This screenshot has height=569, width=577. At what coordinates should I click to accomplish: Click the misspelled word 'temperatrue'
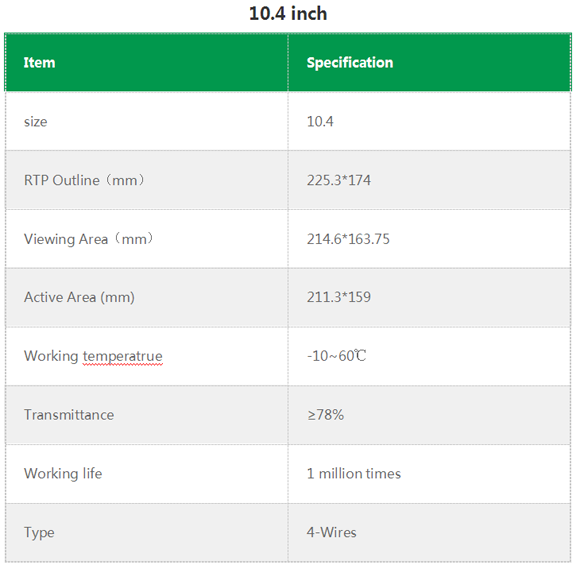(123, 357)
